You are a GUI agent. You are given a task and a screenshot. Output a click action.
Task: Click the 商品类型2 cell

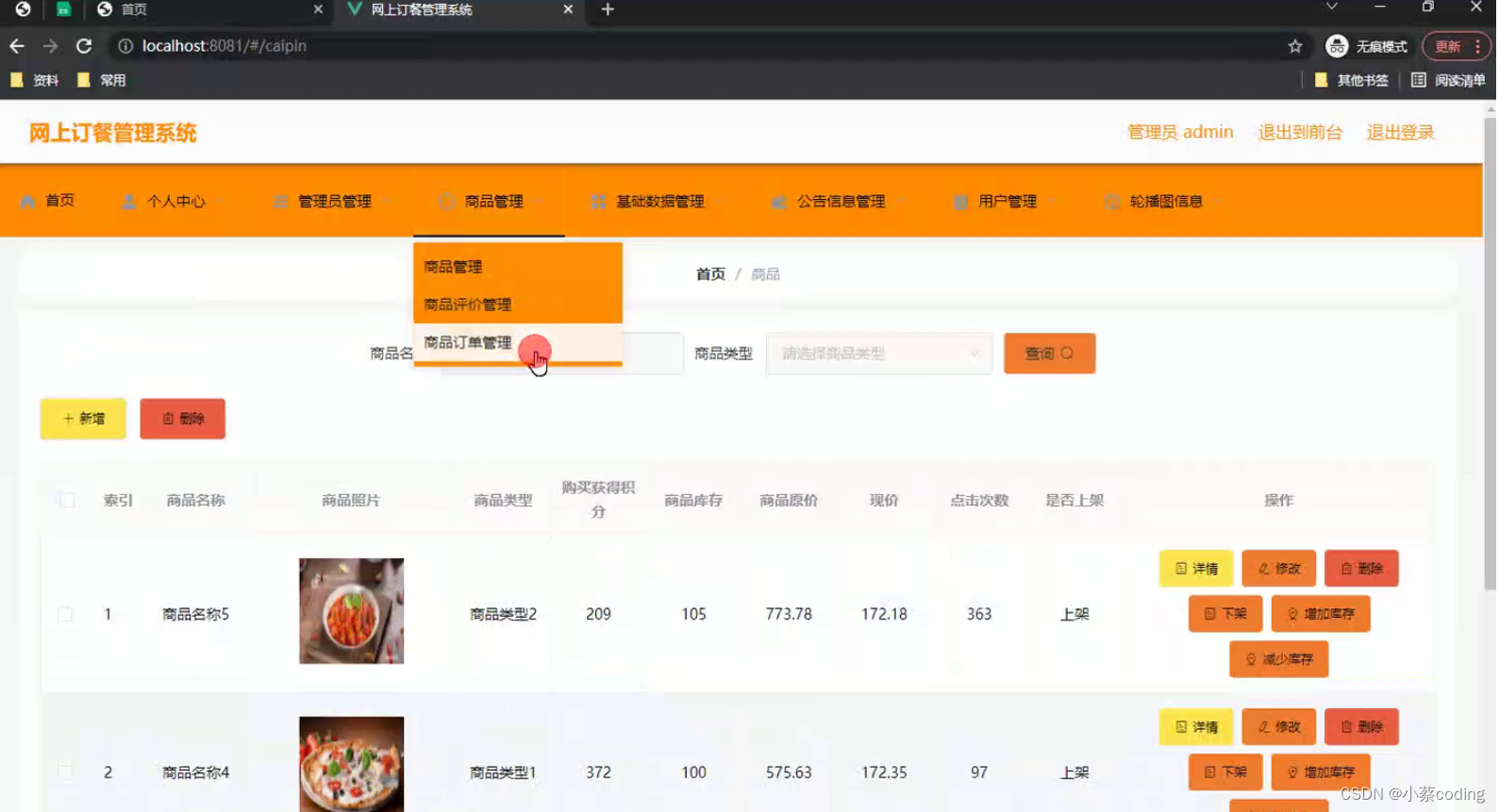503,614
